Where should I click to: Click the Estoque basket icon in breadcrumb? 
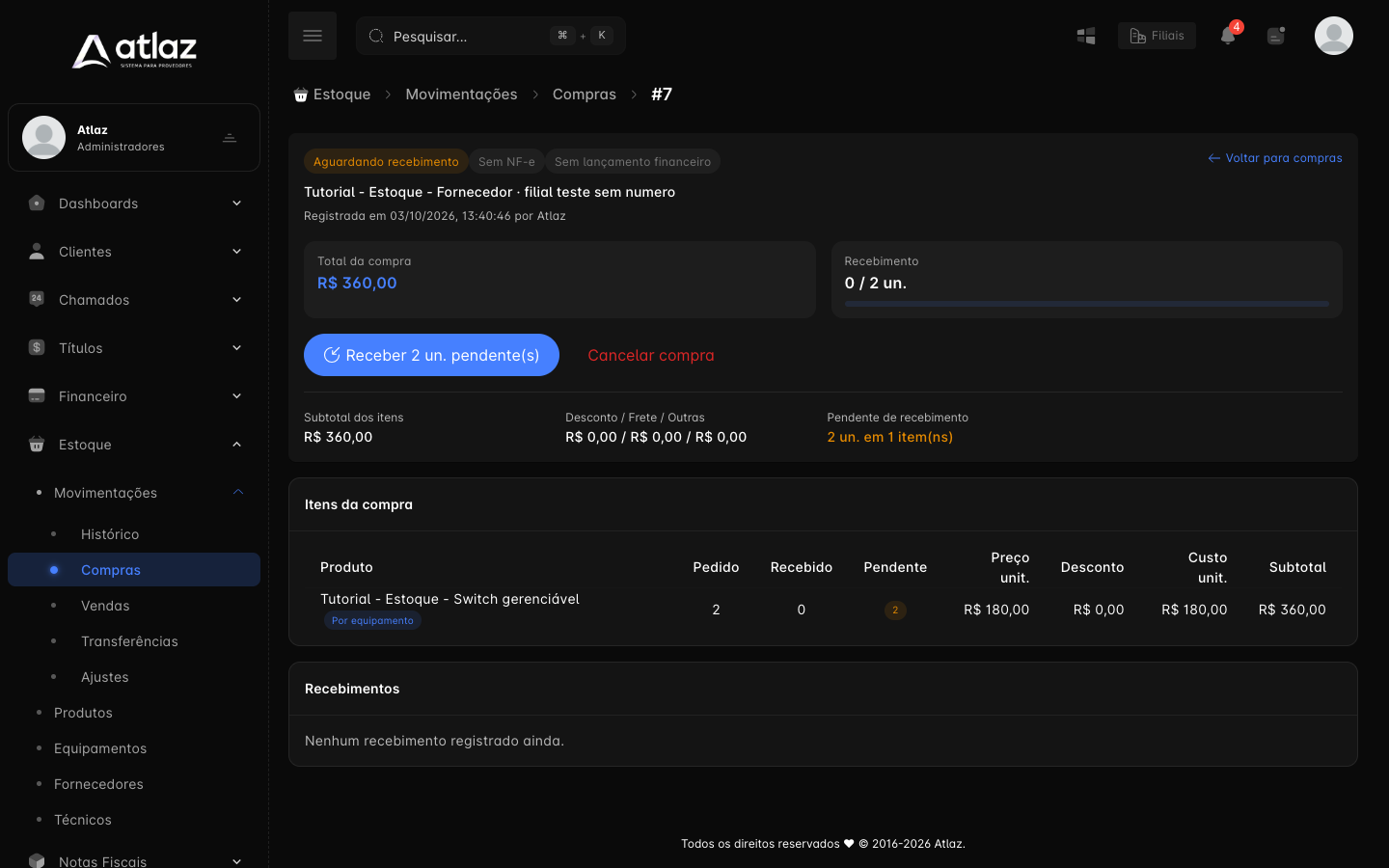coord(301,95)
